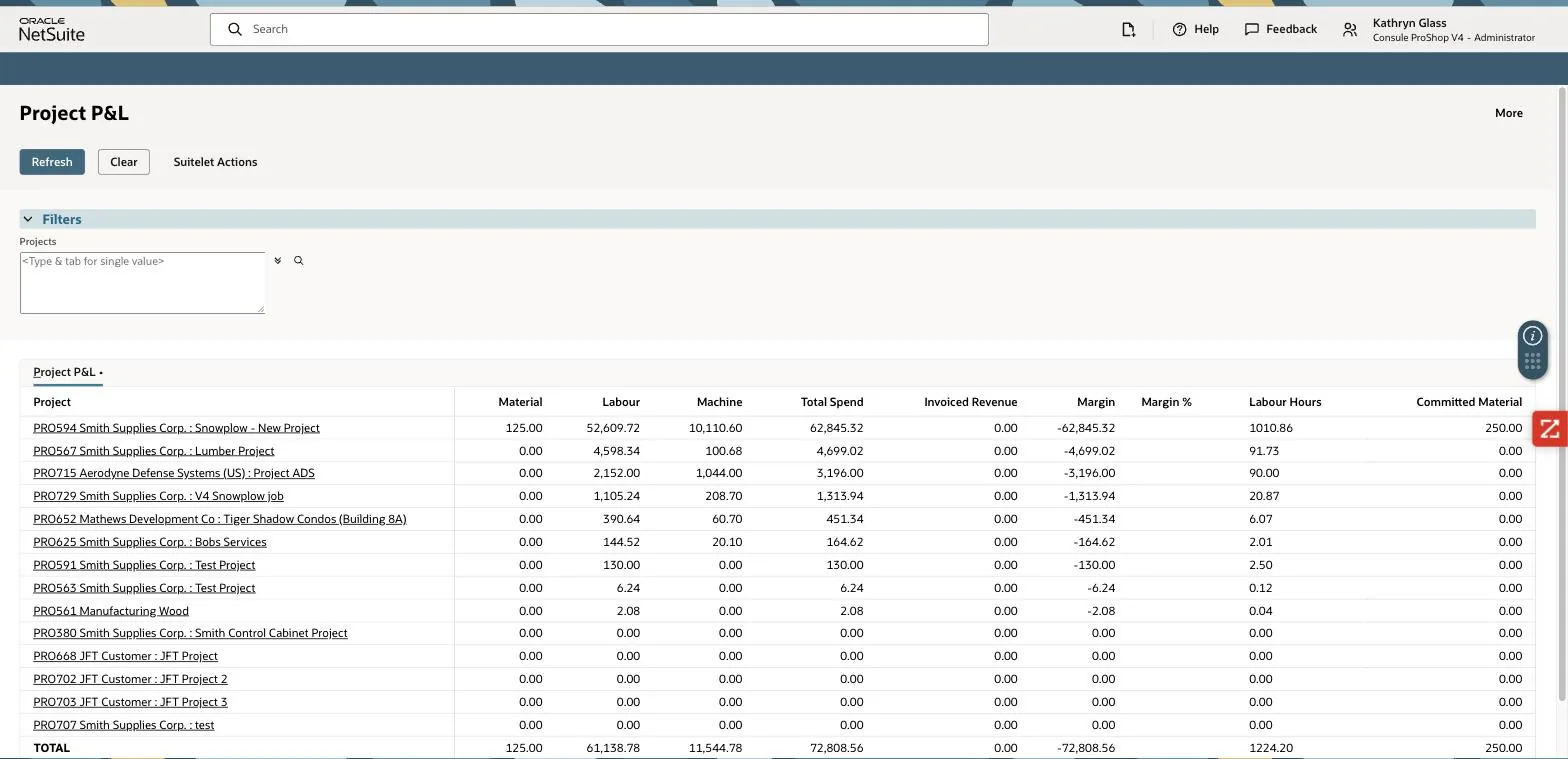The image size is (1568, 759).
Task: Open the Projects filter search magnifier
Action: point(298,261)
